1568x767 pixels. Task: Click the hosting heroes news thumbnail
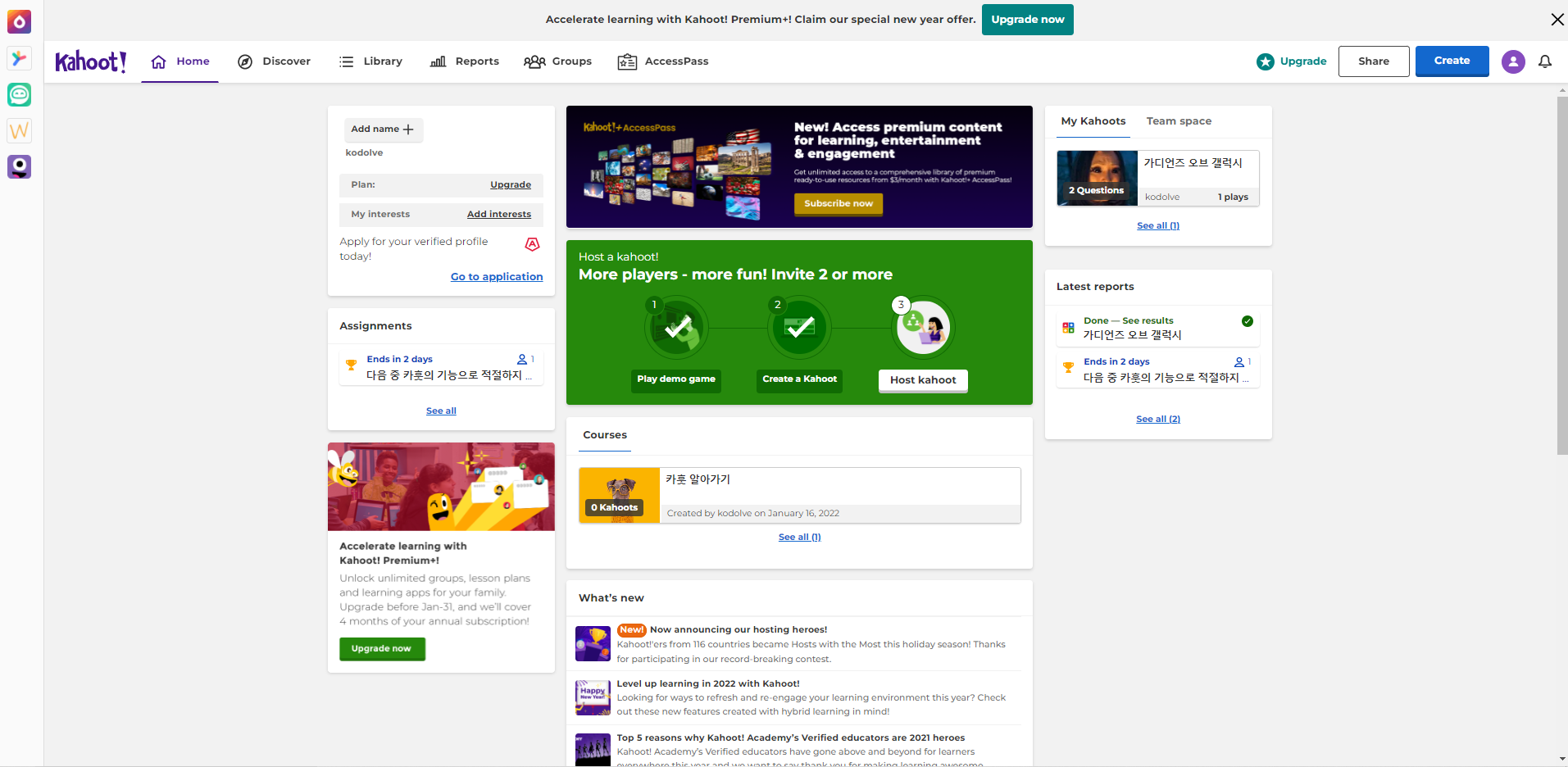pyautogui.click(x=593, y=644)
